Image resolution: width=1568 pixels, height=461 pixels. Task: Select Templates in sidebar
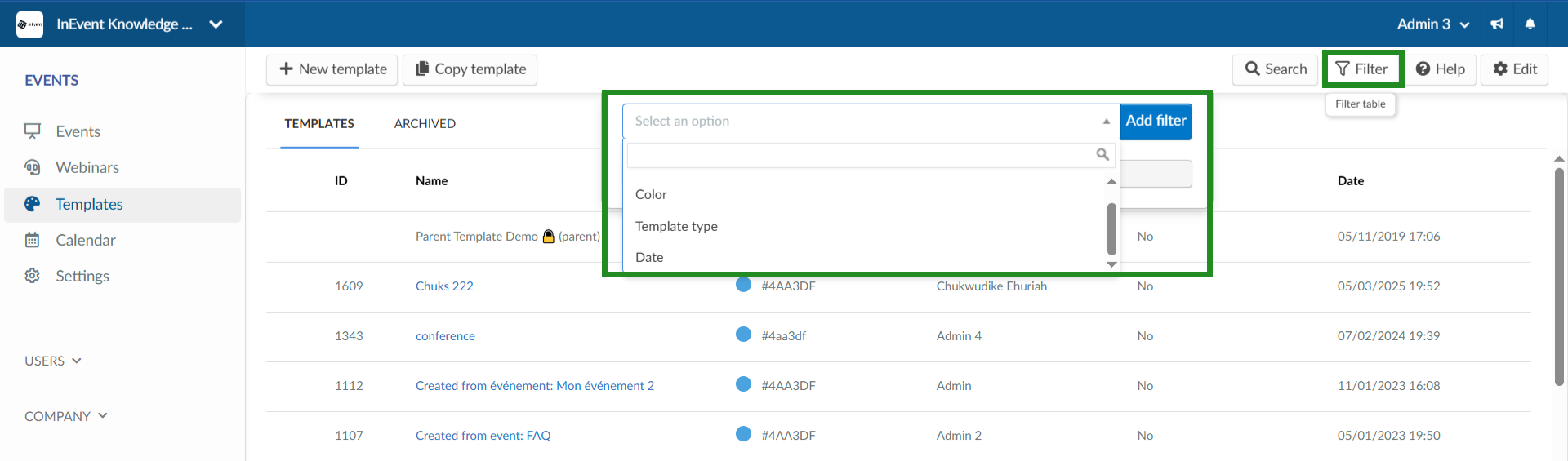coord(122,205)
